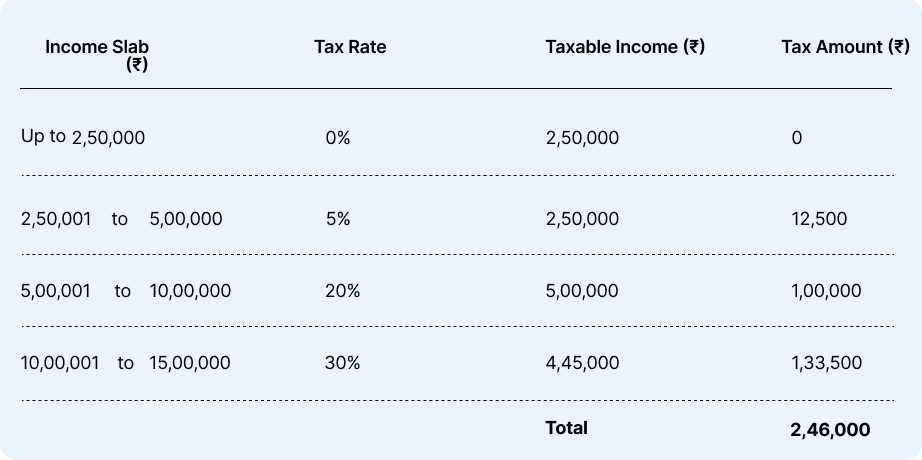Screen dimensions: 922x460
Task: Click the Taxable Income column header
Action: tap(625, 47)
